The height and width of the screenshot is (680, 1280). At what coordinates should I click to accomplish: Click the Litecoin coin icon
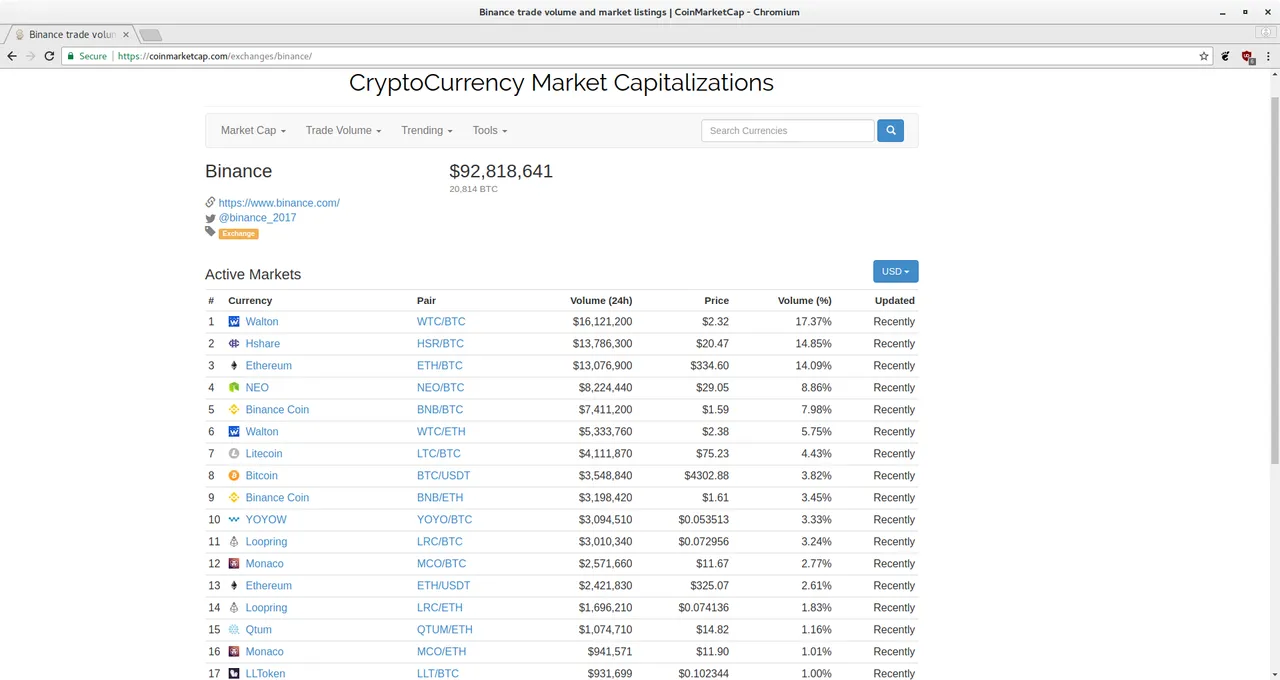pyautogui.click(x=234, y=454)
